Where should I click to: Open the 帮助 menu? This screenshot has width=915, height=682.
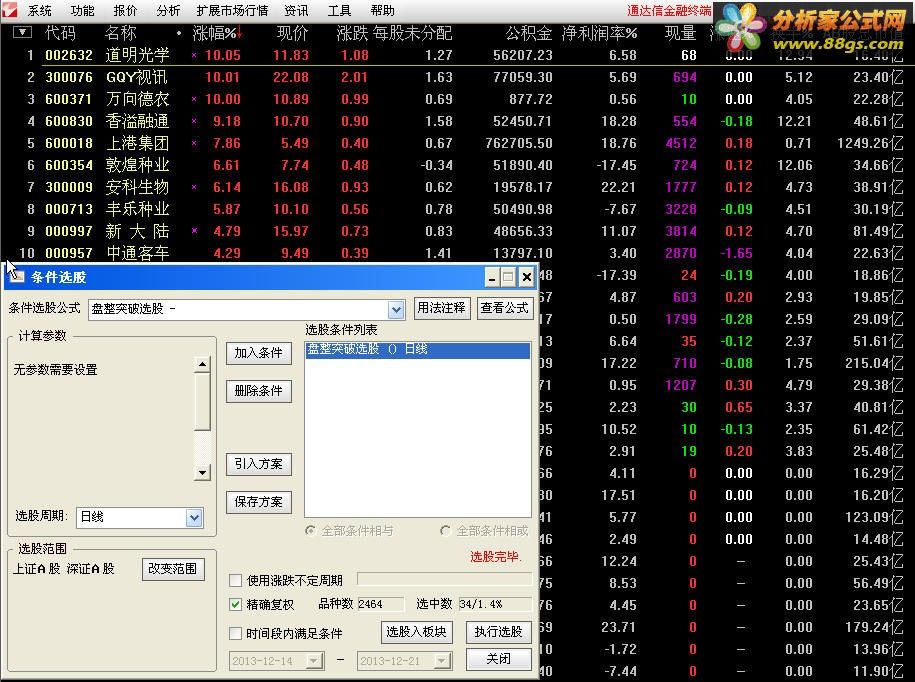point(383,11)
